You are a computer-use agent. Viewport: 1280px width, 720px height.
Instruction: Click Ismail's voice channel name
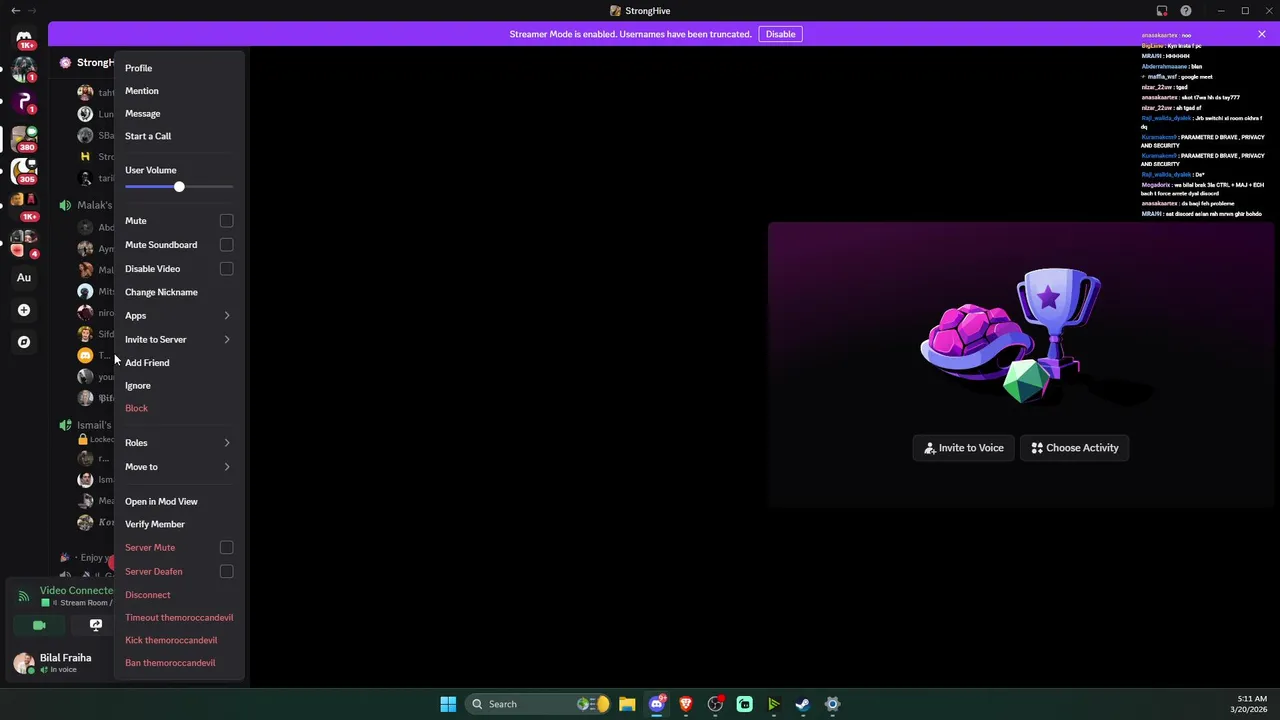tap(95, 425)
